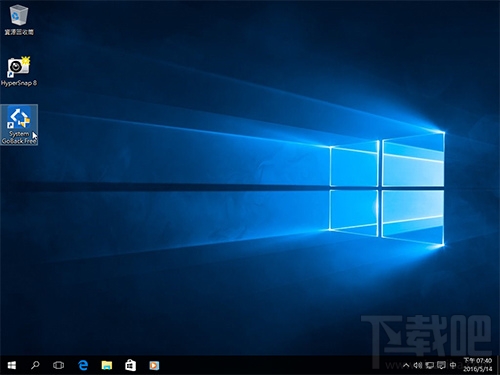Select the System GoBack Free shortcut

[x=19, y=125]
